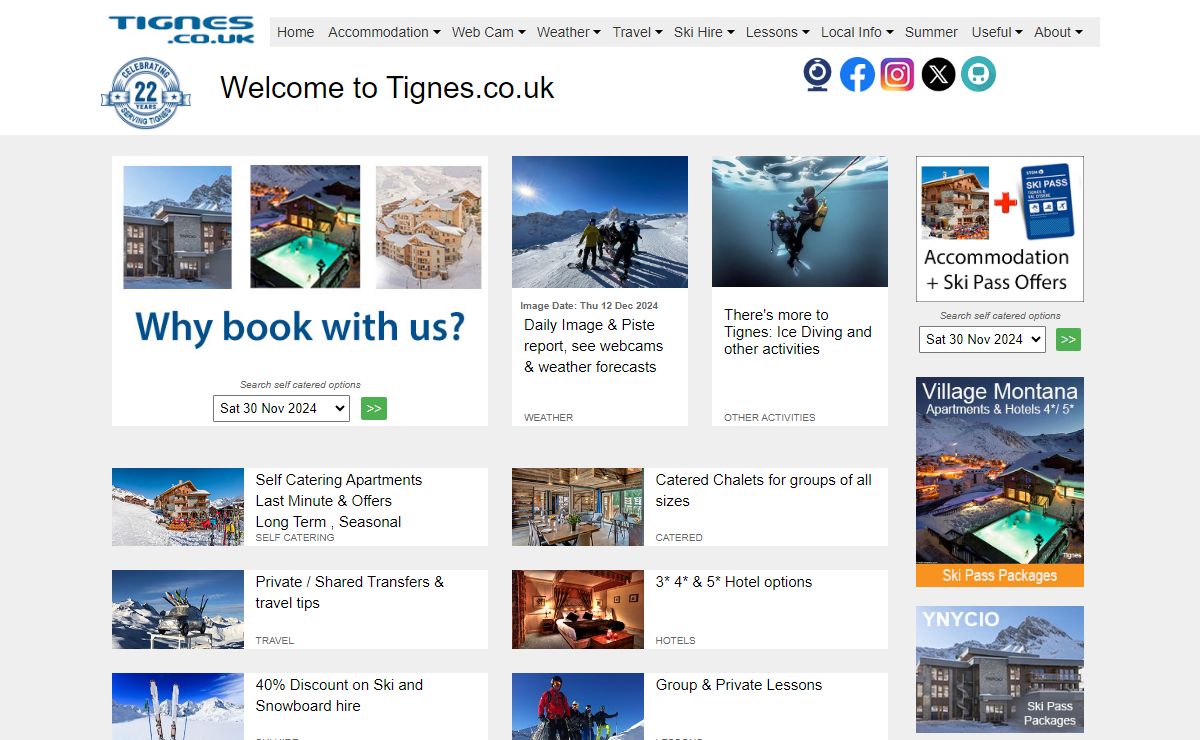Viewport: 1200px width, 740px height.
Task: Open date select under Accommodation + Ski Pass Offers
Action: [982, 339]
